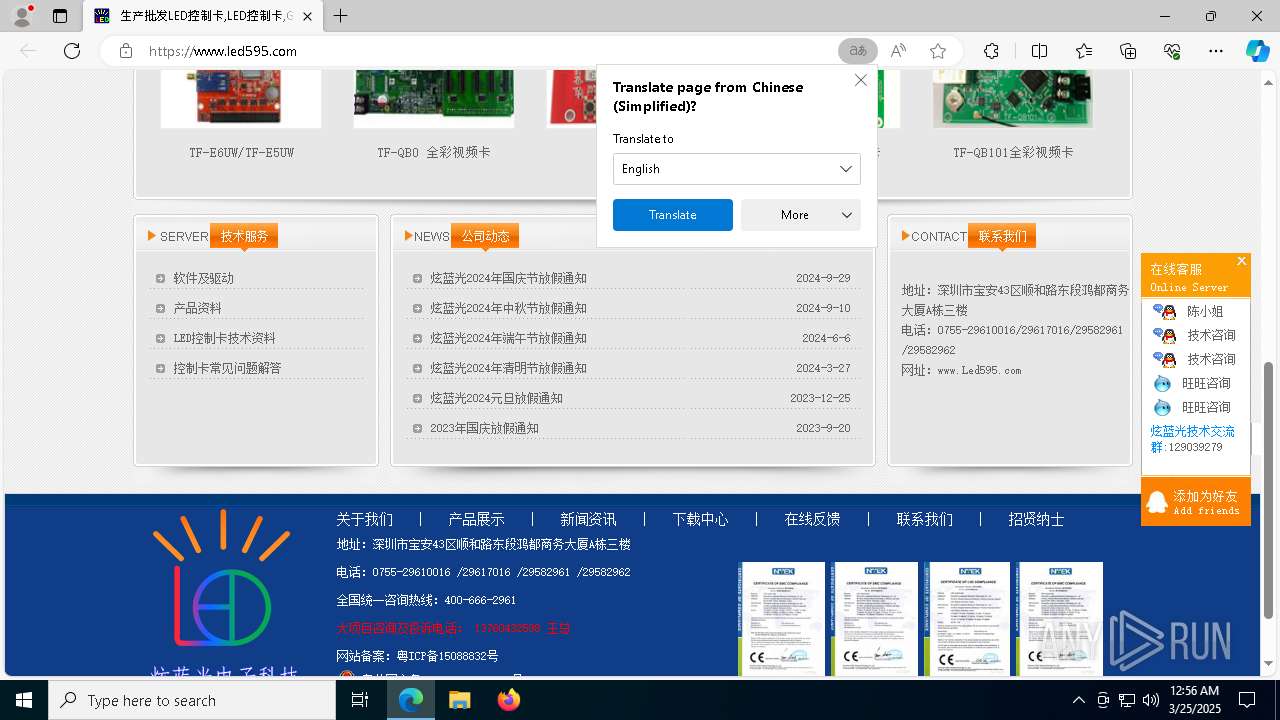The height and width of the screenshot is (720, 1280).
Task: Open 炫蓝光2024年中秋节放假通知 news
Action: (x=508, y=308)
